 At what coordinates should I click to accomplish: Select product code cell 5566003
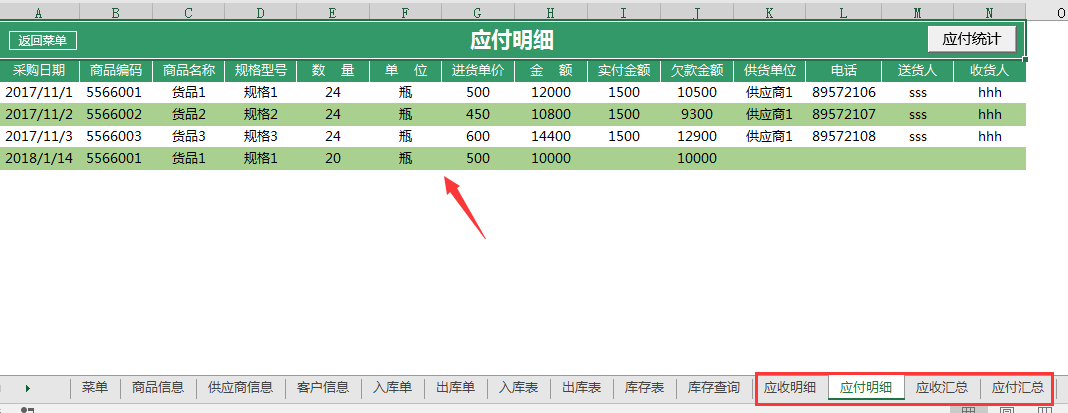click(116, 136)
